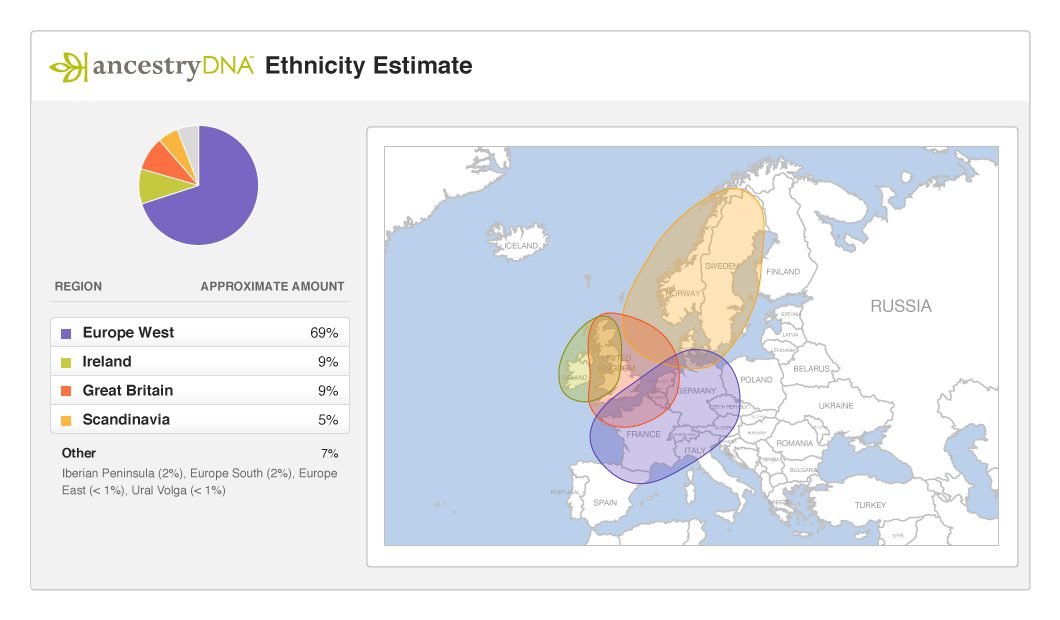Viewport: 1060px width, 620px height.
Task: Click the green Ireland color swatch
Action: [67, 362]
